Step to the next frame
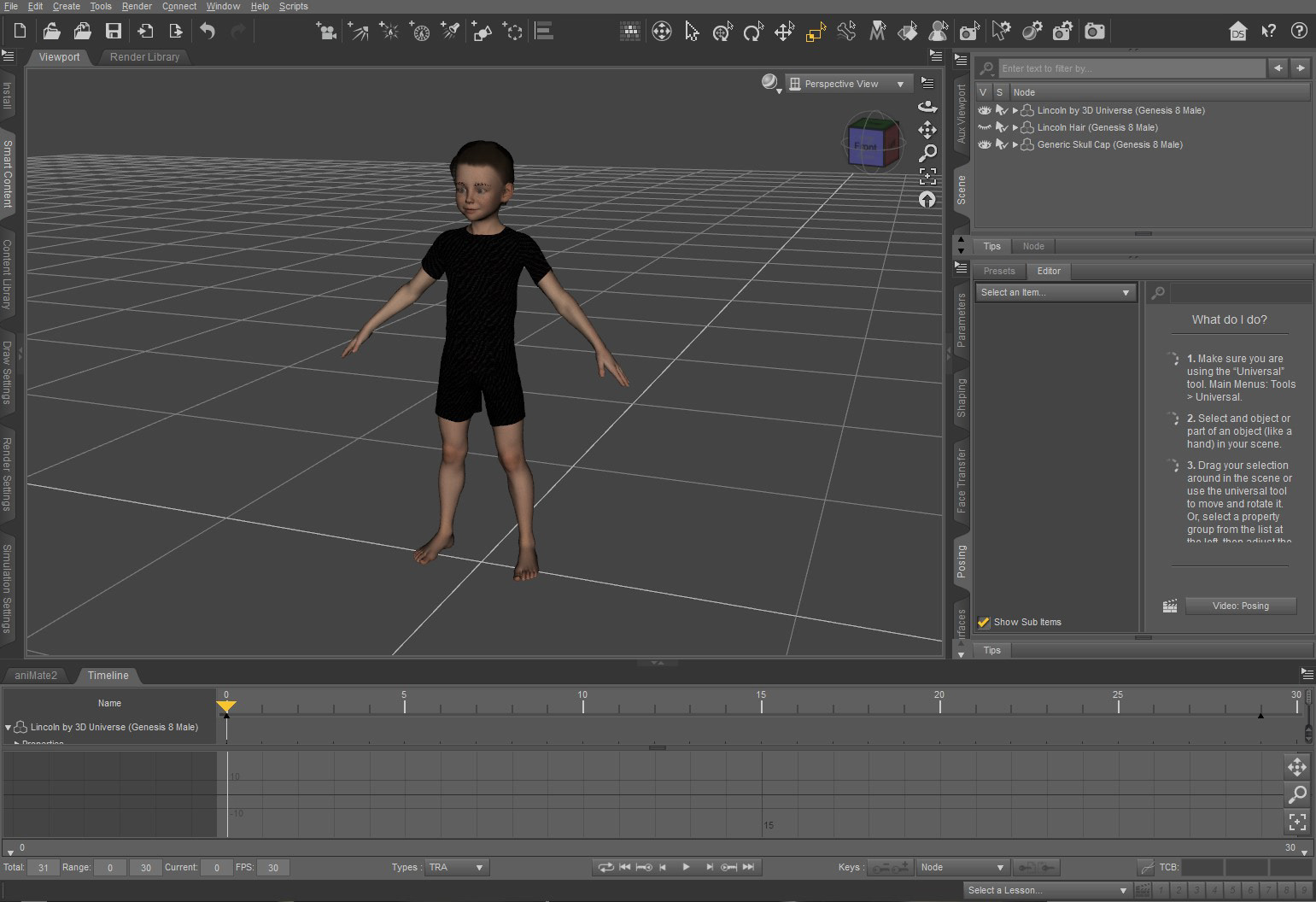Screen dimensions: 1316x902 click(709, 867)
